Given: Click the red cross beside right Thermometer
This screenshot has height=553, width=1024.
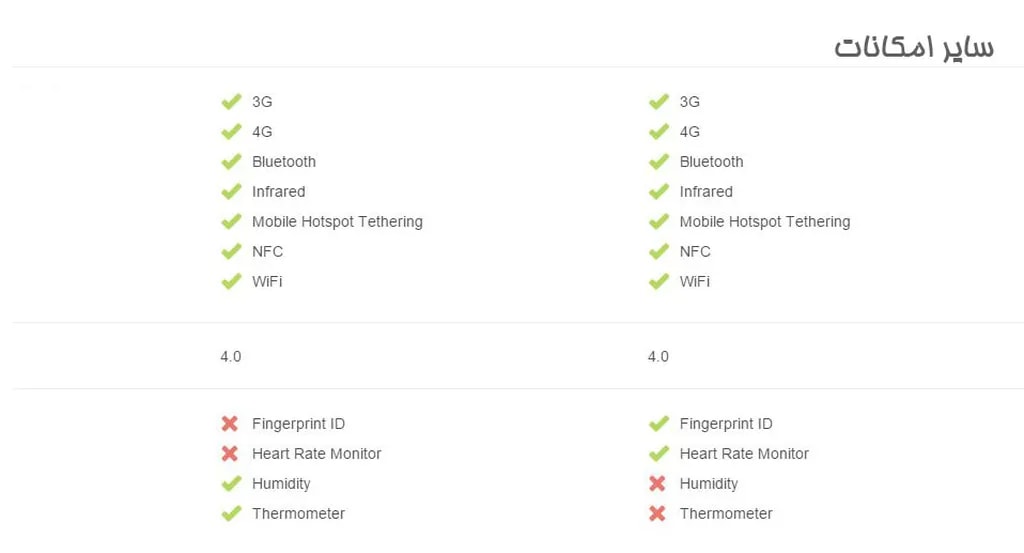Looking at the screenshot, I should pos(657,514).
